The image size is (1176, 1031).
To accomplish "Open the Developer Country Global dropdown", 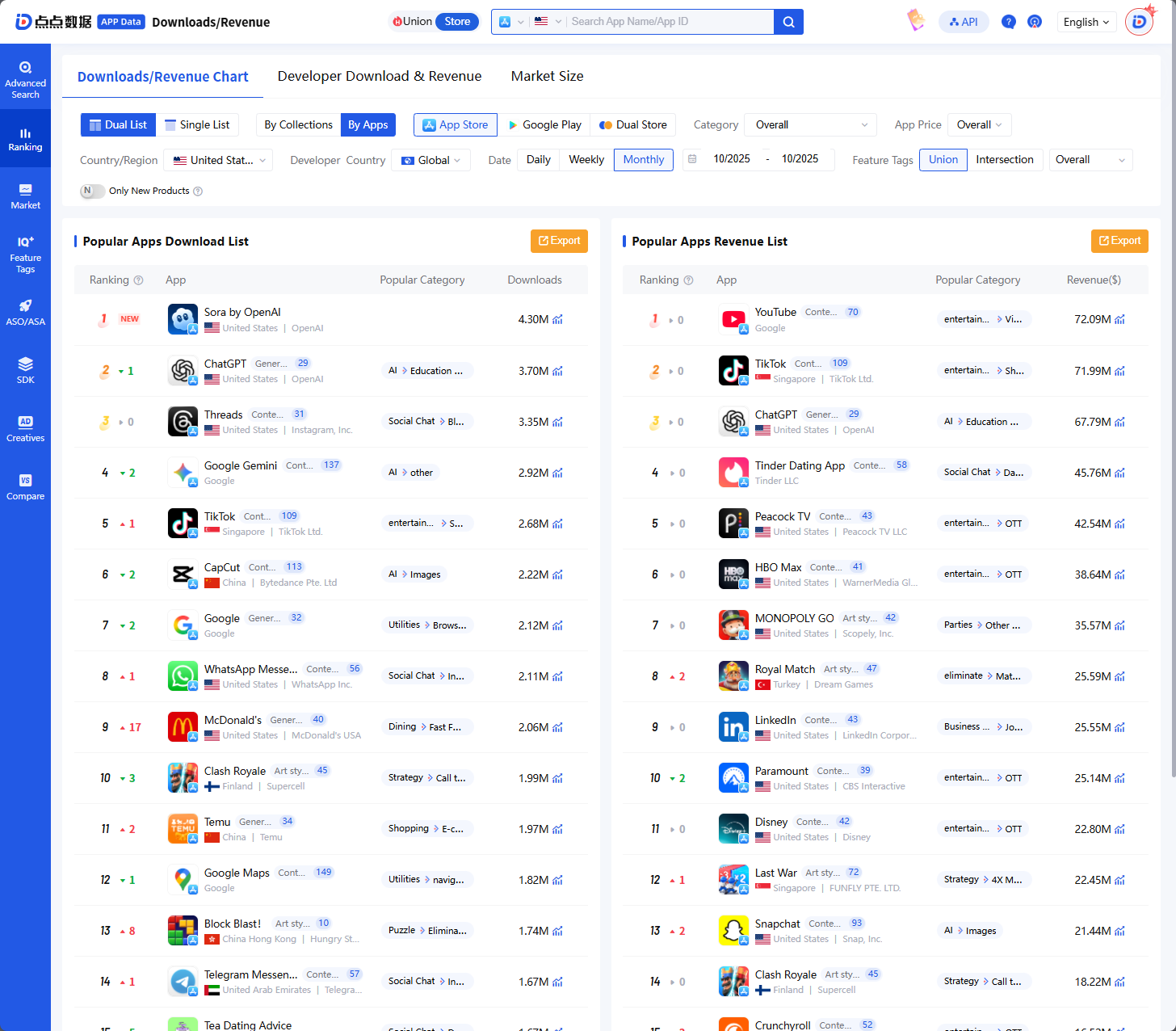I will pos(430,160).
